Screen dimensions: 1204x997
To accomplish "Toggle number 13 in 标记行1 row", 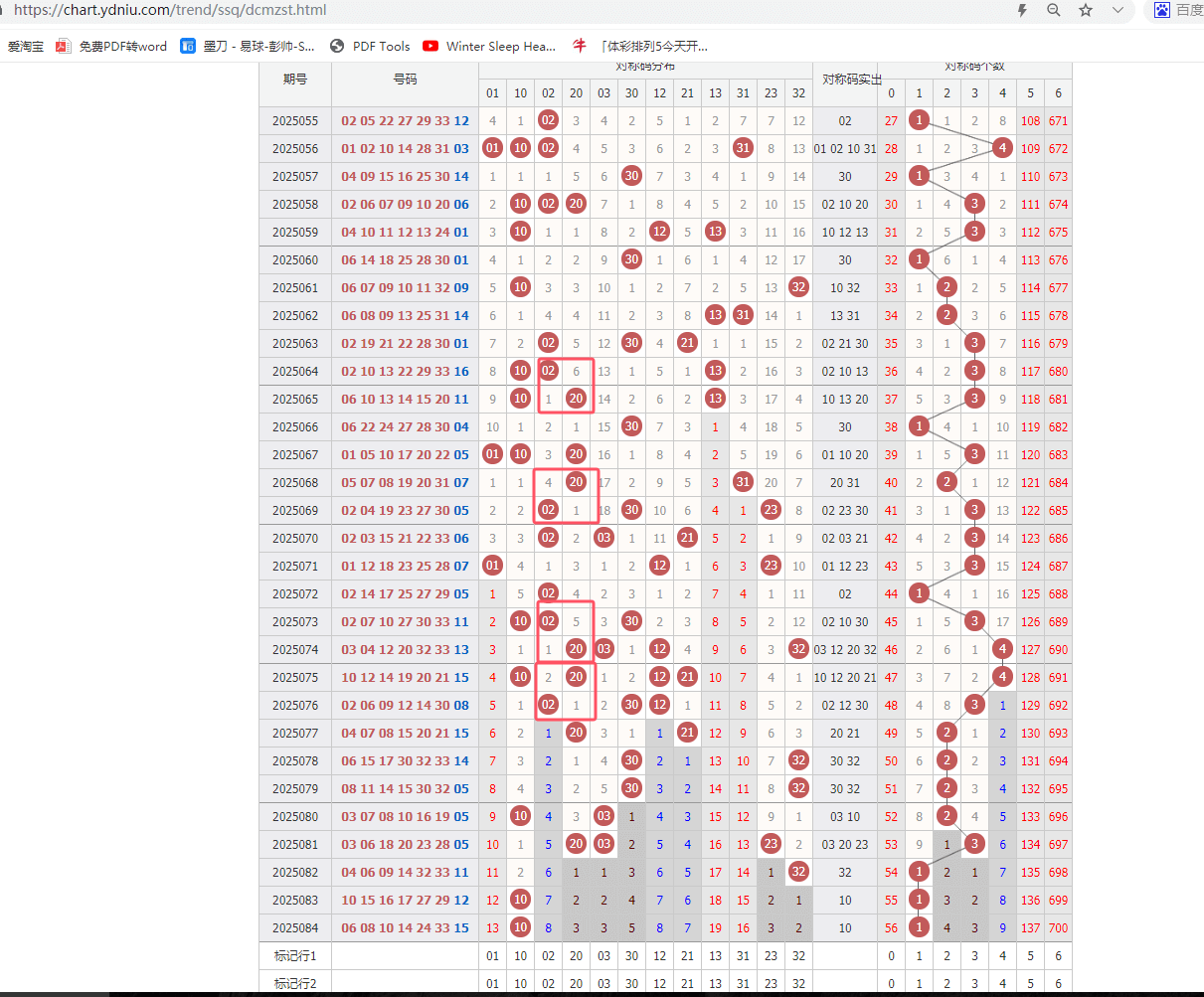I will pyautogui.click(x=715, y=956).
